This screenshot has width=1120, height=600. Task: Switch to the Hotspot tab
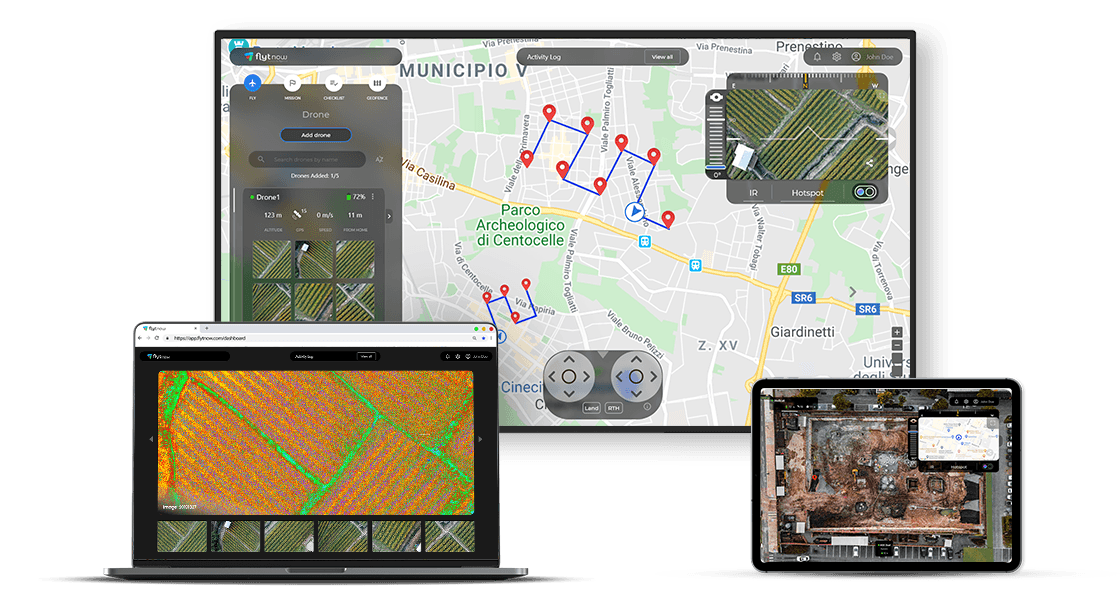[x=807, y=193]
